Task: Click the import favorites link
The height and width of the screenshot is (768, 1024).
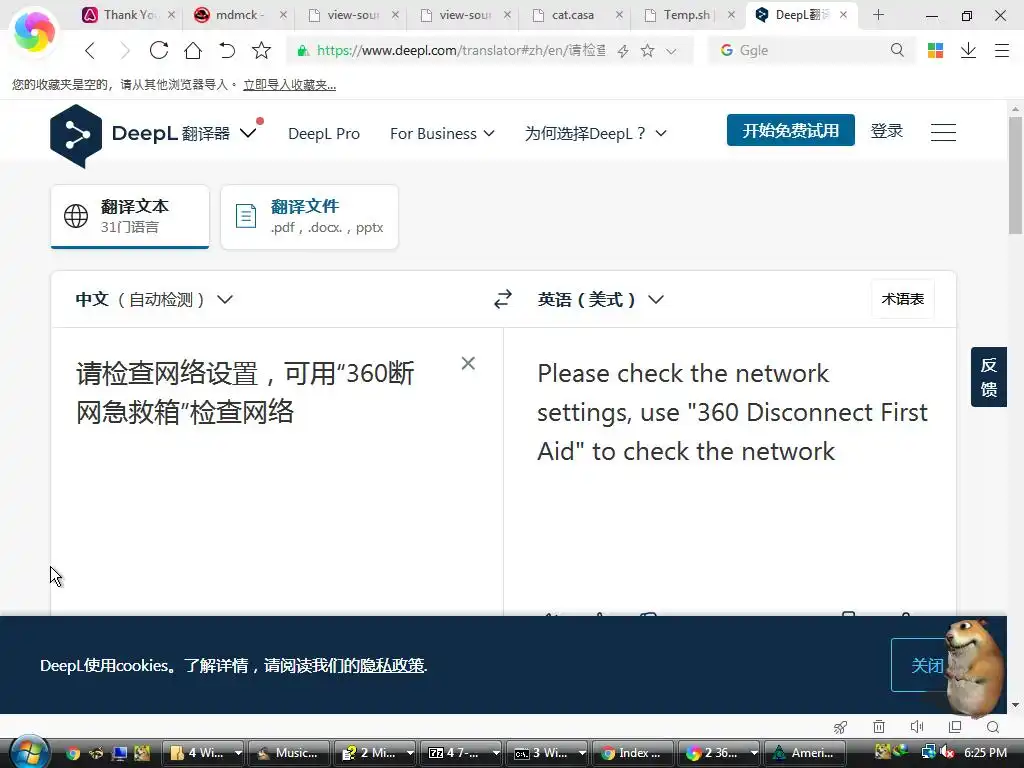Action: point(289,85)
